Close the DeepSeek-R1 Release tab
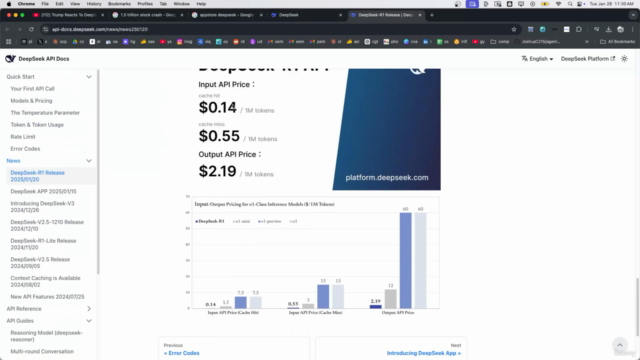Viewport: 640px width, 360px height. tap(420, 15)
